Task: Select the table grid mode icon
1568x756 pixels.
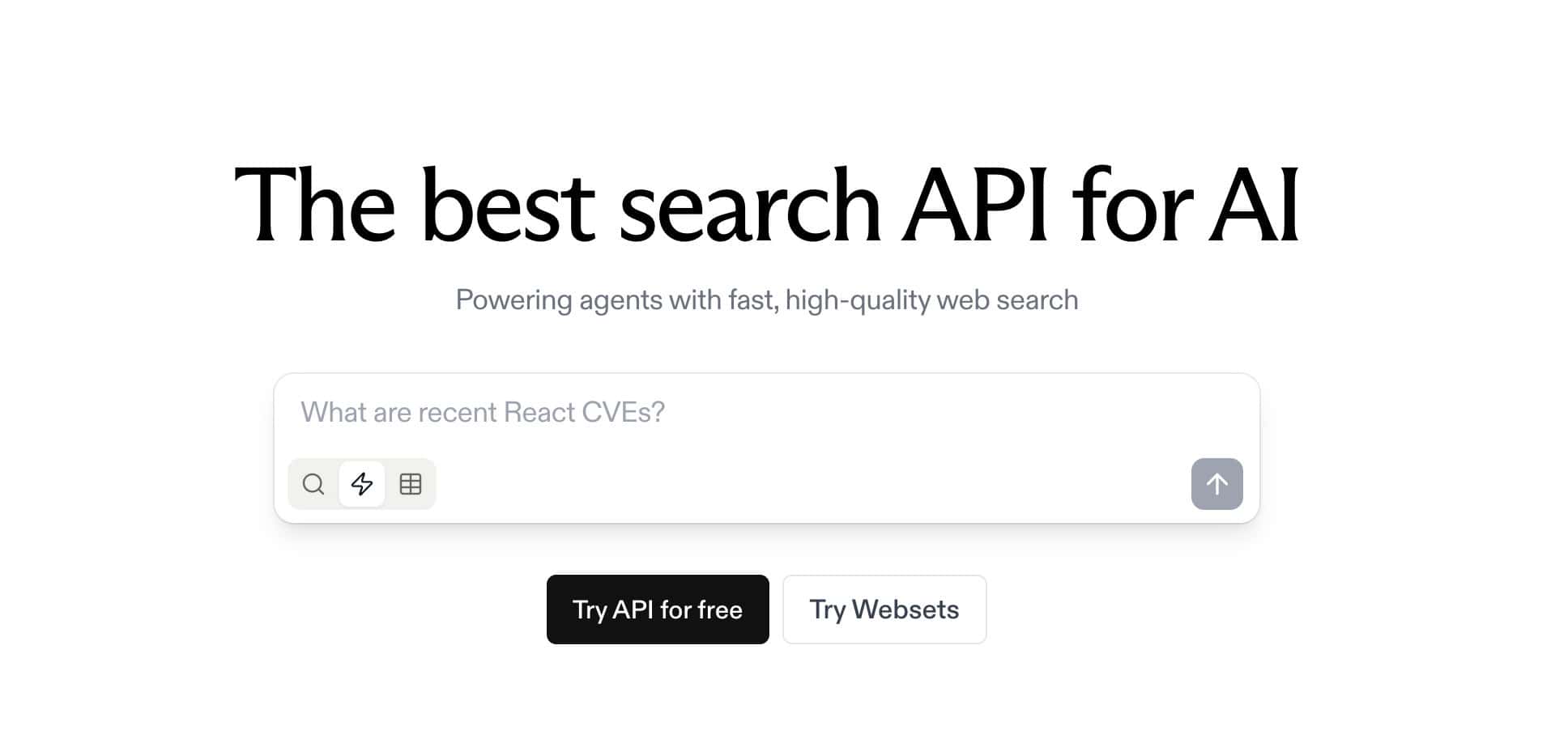Action: [x=411, y=484]
